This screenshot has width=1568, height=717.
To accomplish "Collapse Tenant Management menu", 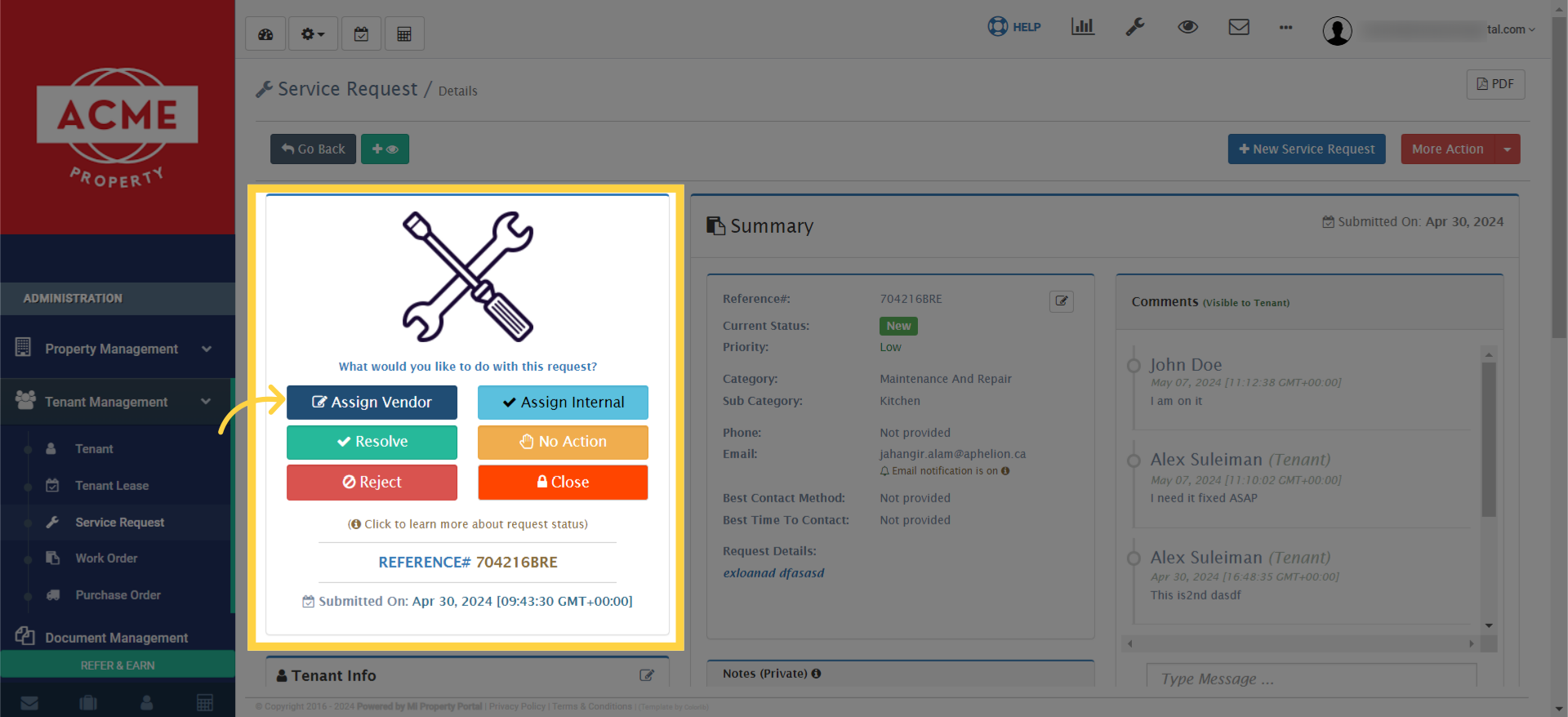I will coord(118,402).
